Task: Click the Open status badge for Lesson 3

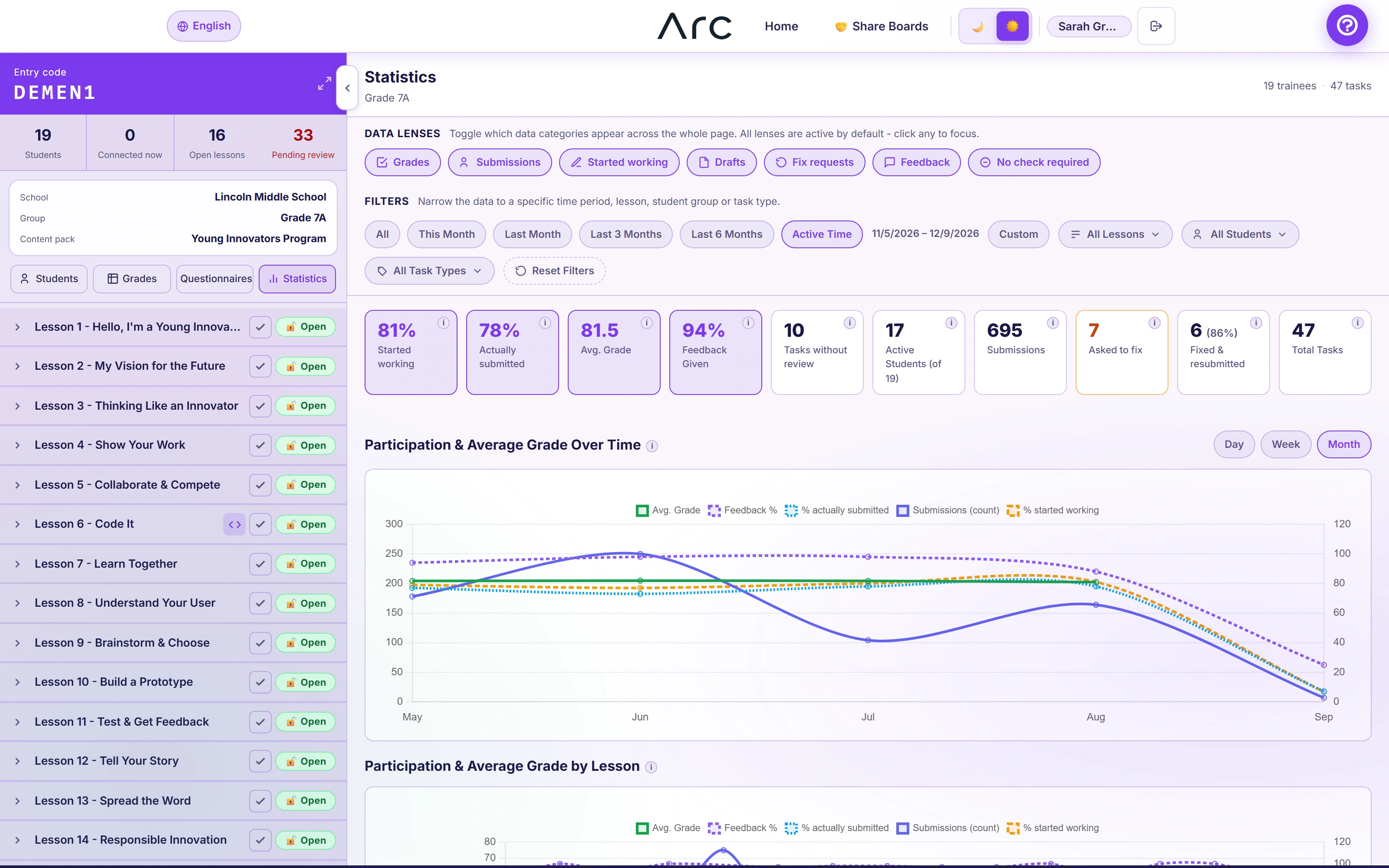Action: click(306, 406)
